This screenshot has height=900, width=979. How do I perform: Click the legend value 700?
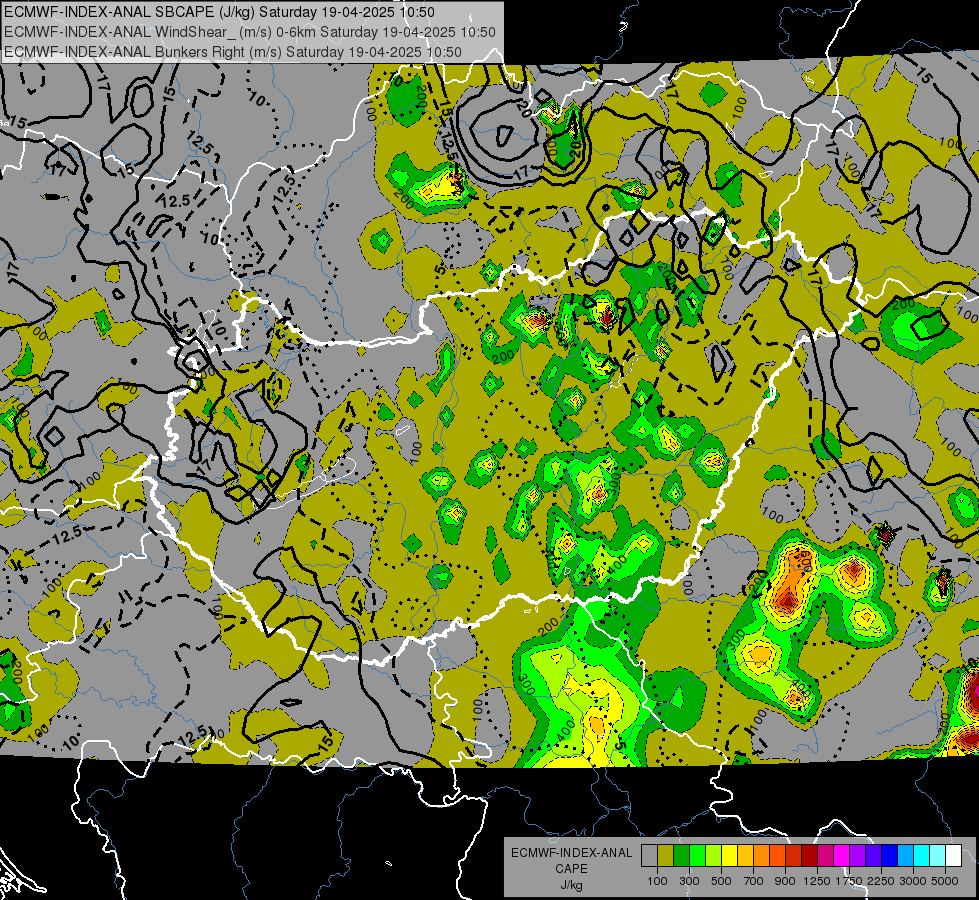click(x=753, y=881)
